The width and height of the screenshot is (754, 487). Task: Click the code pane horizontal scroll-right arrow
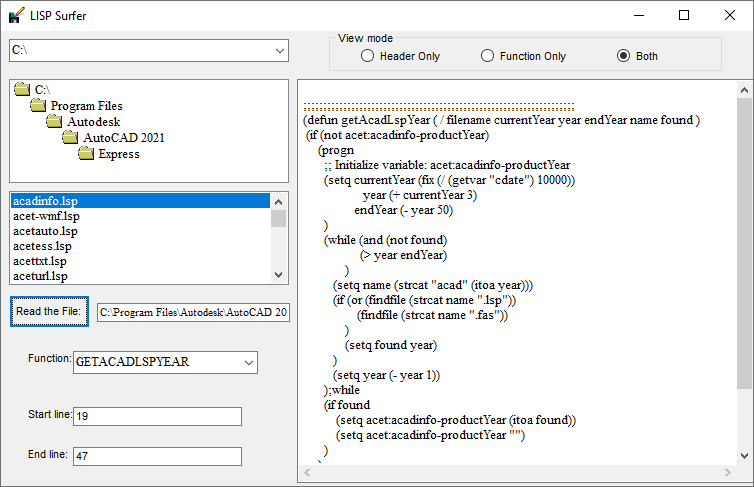[728, 473]
